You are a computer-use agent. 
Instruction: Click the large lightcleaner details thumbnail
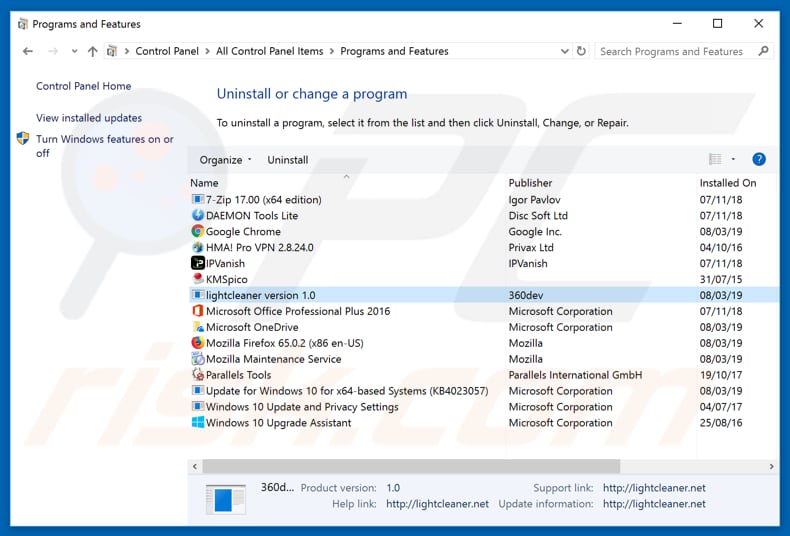(x=226, y=499)
